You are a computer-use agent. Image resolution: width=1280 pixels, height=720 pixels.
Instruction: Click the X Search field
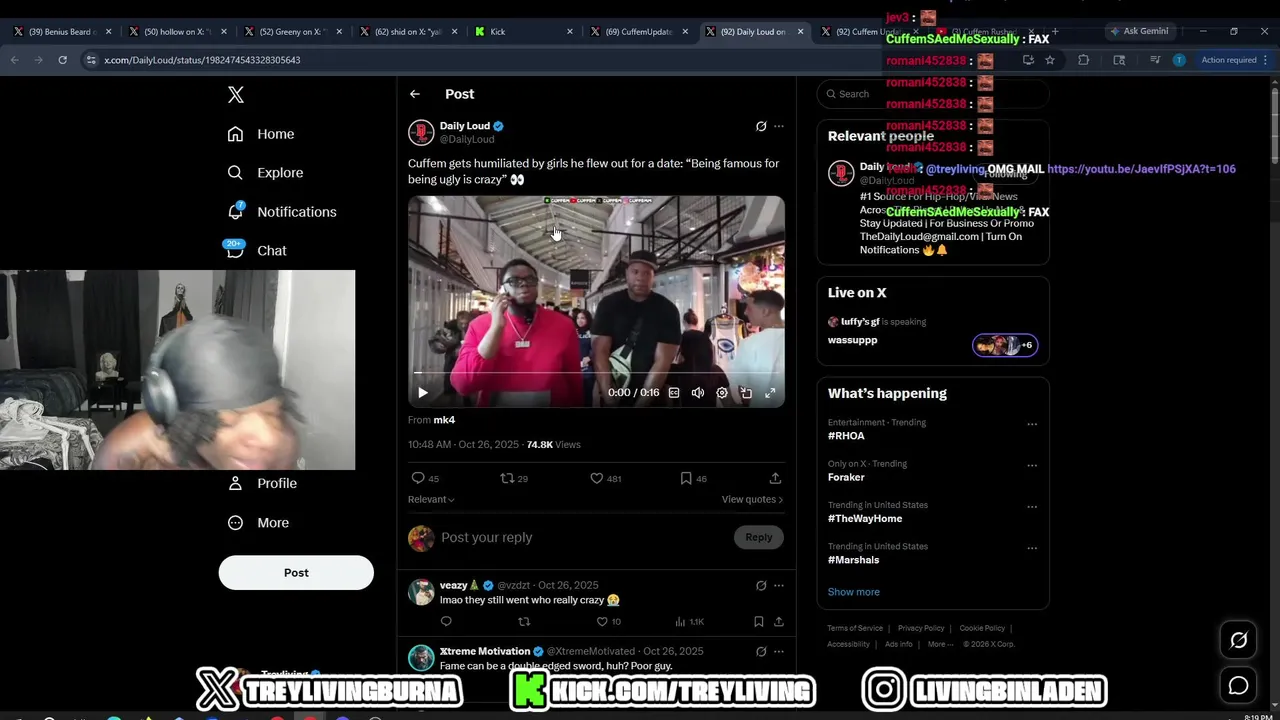[x=933, y=94]
